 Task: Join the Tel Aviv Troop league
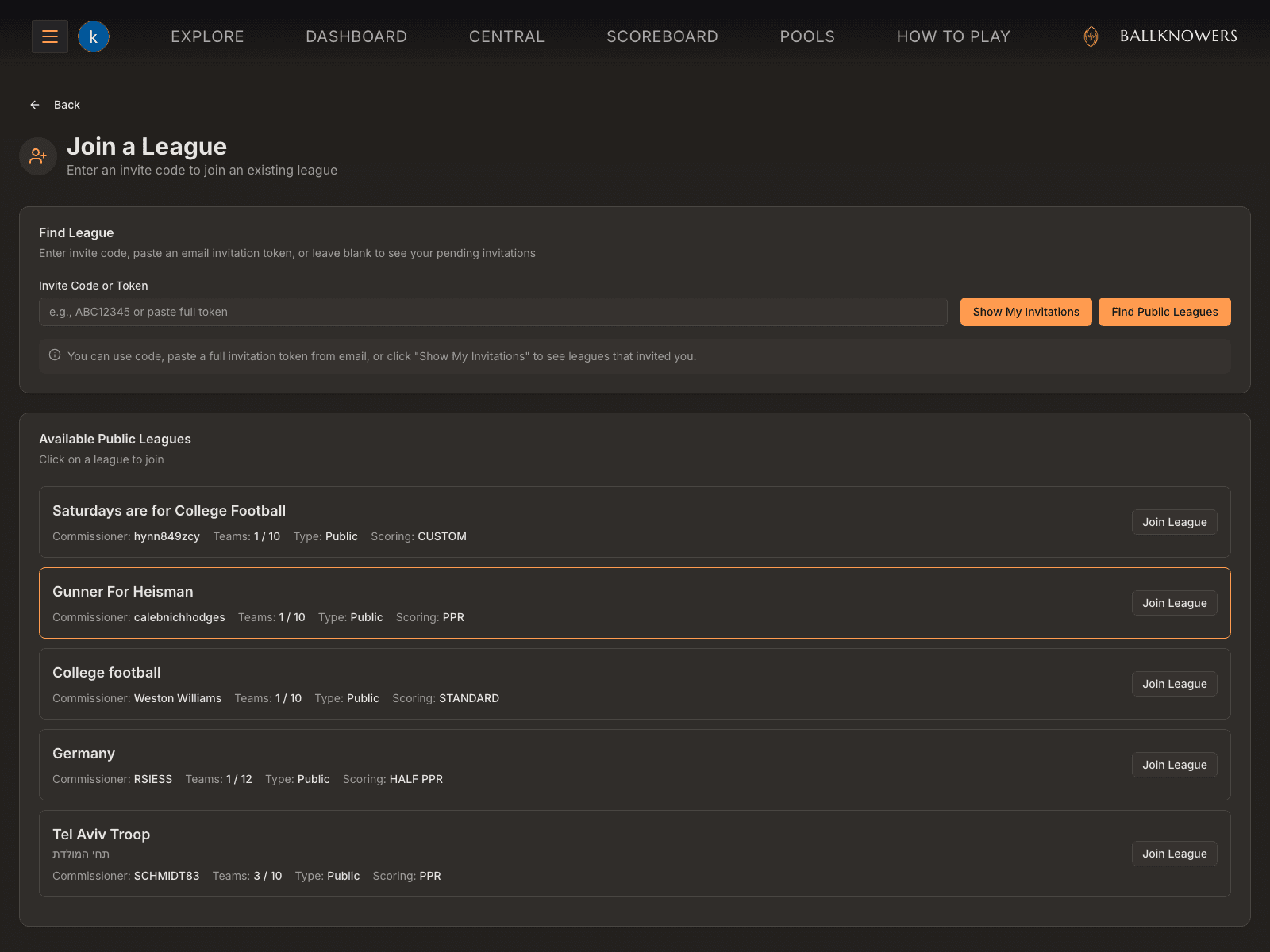point(1174,854)
